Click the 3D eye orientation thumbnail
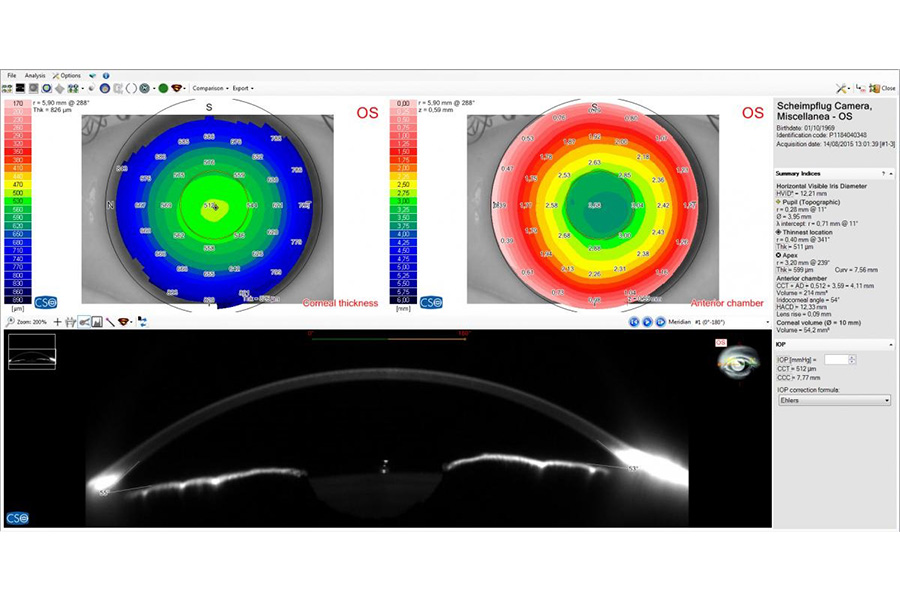Screen dimensions: 900x600 pos(737,363)
